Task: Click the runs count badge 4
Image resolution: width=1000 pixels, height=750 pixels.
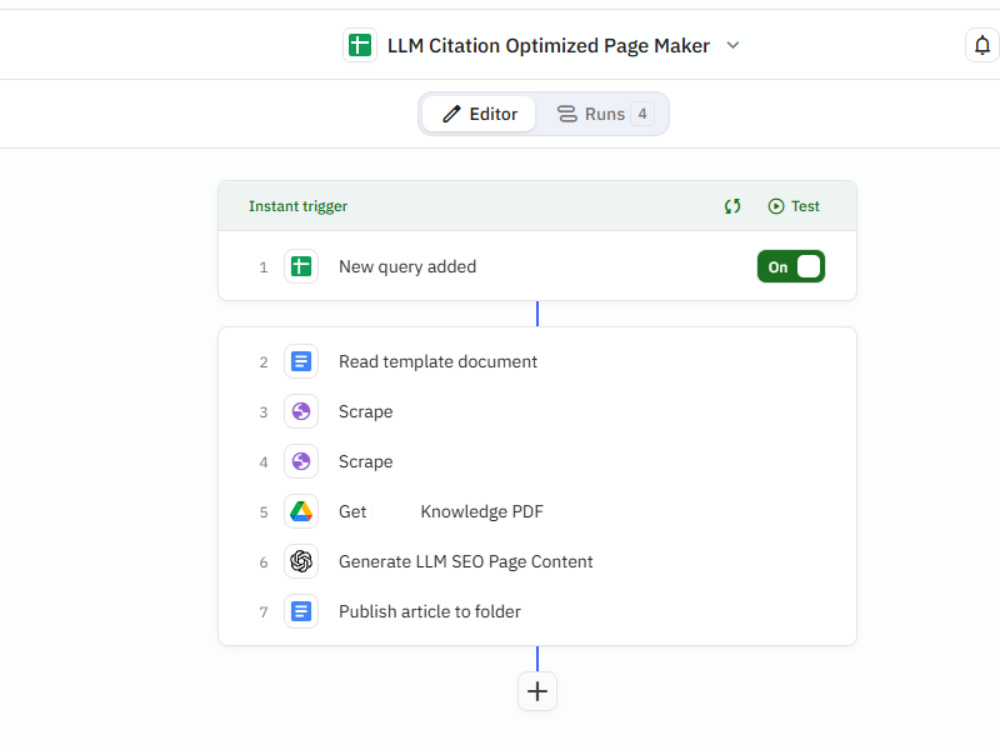Action: (642, 114)
